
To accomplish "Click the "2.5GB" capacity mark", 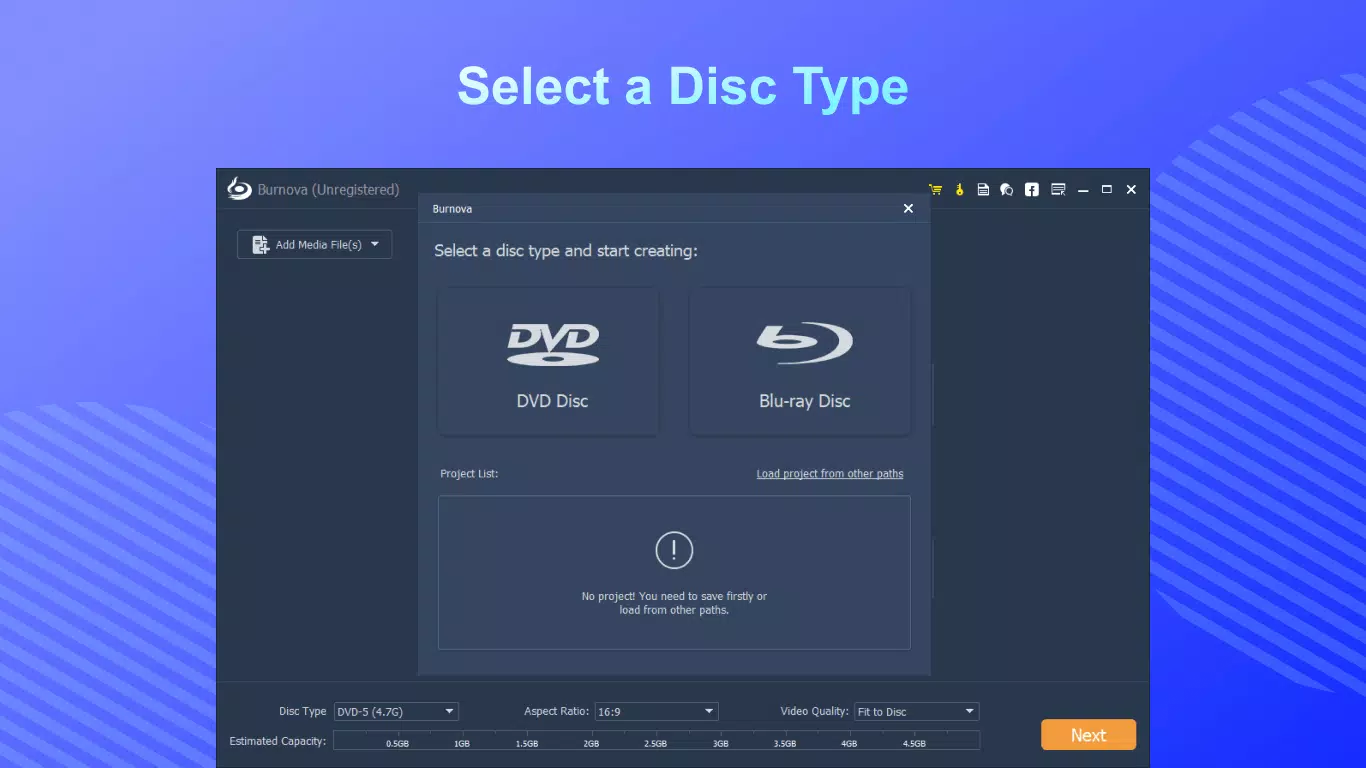I will pyautogui.click(x=655, y=744).
